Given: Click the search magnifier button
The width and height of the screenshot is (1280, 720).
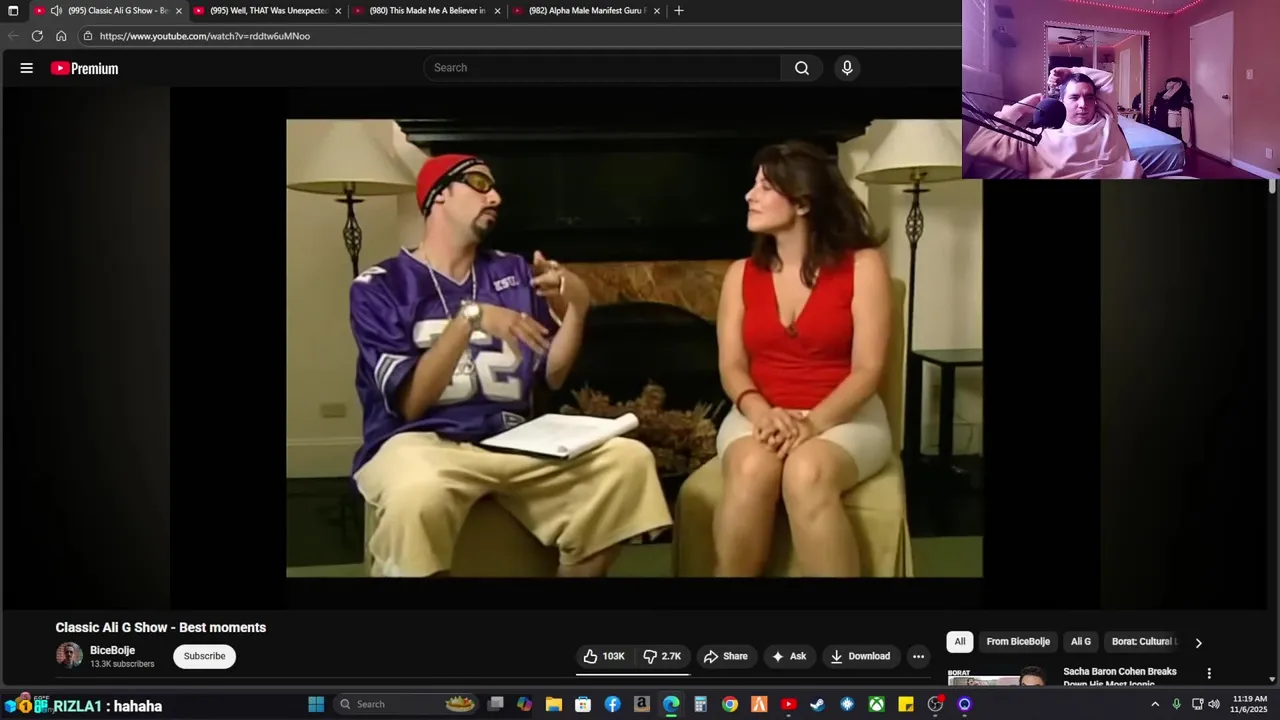Looking at the screenshot, I should point(802,68).
